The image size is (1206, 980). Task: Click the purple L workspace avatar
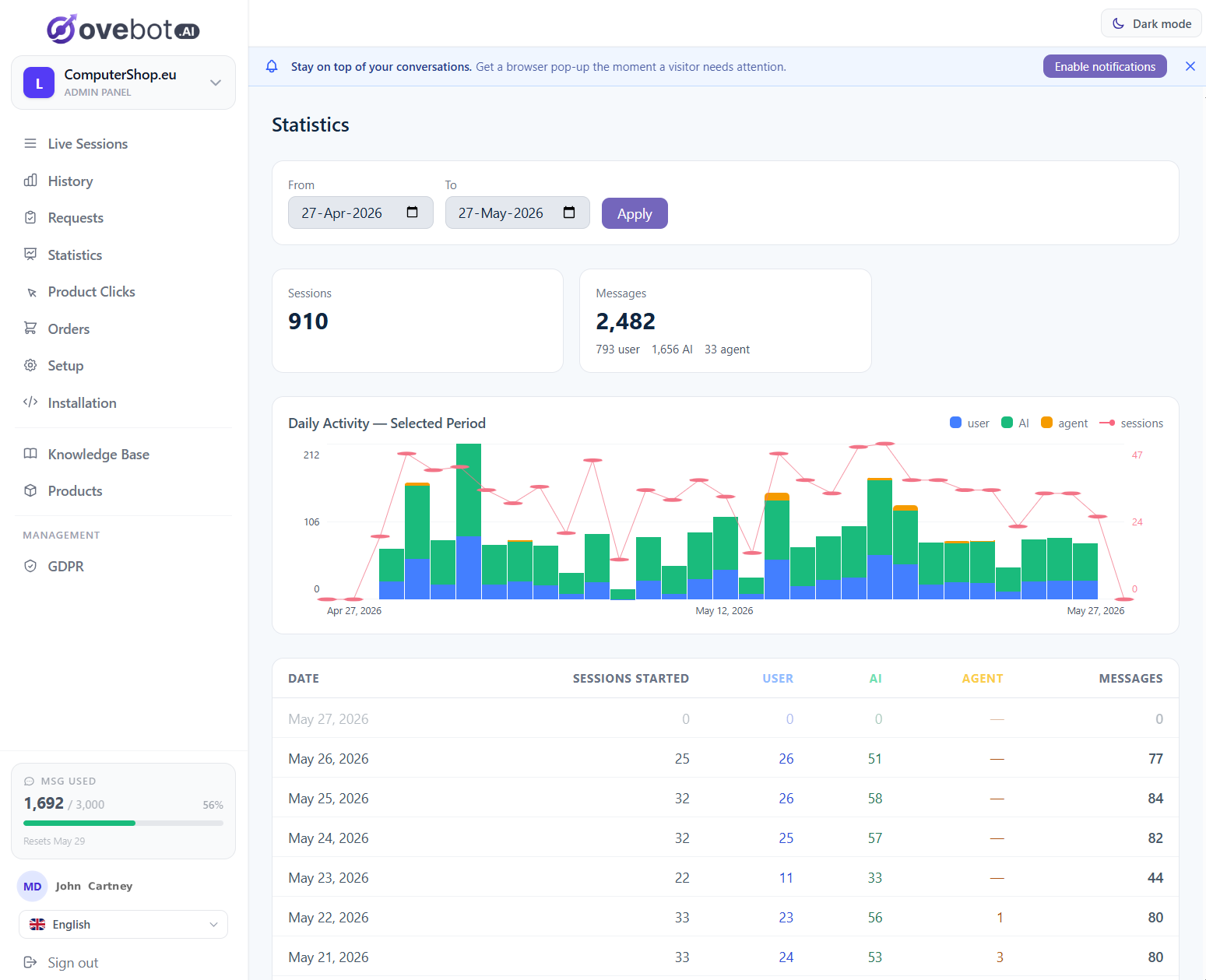pyautogui.click(x=39, y=83)
